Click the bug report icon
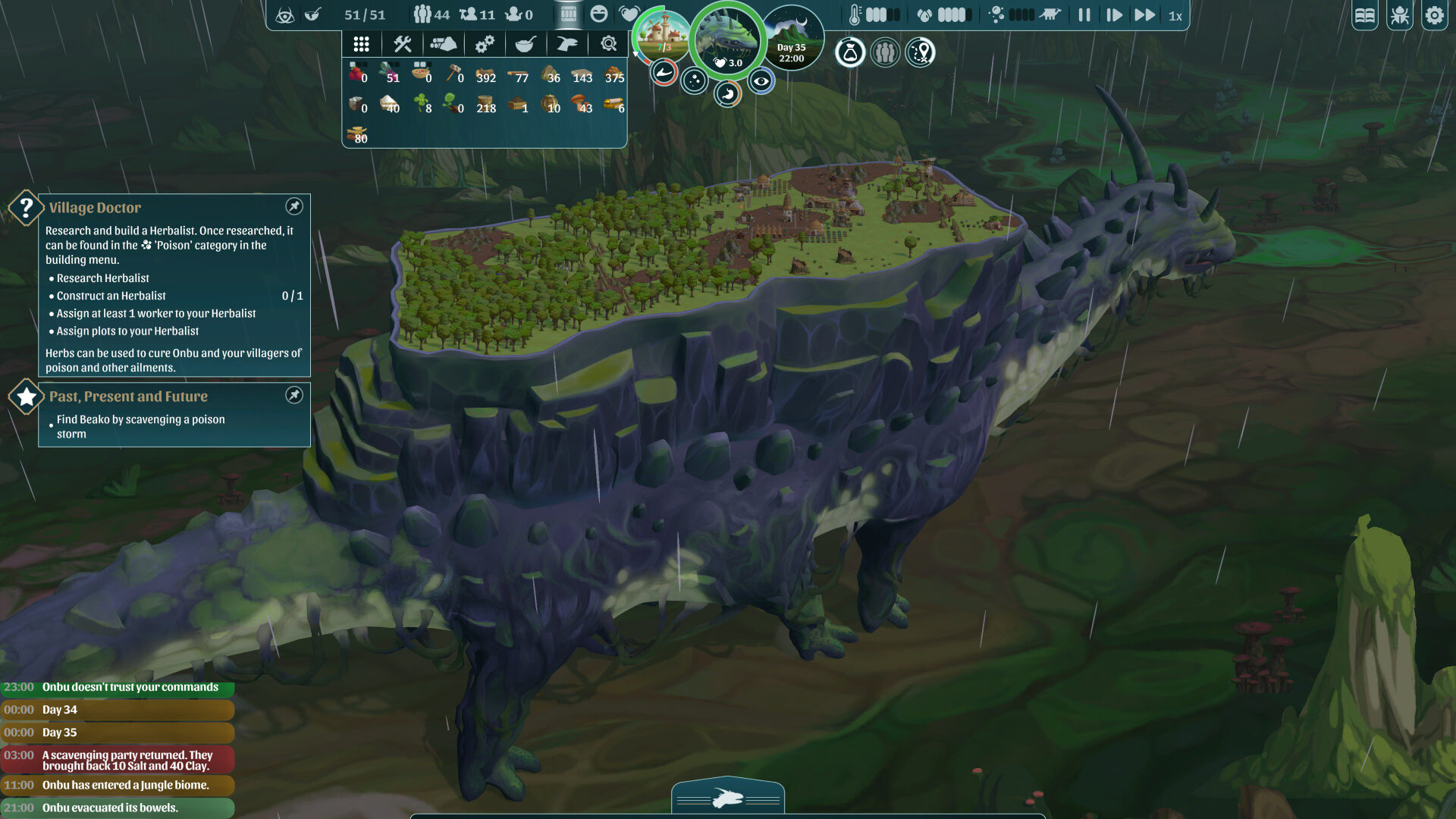Screen dimensions: 1456x819 [1400, 15]
